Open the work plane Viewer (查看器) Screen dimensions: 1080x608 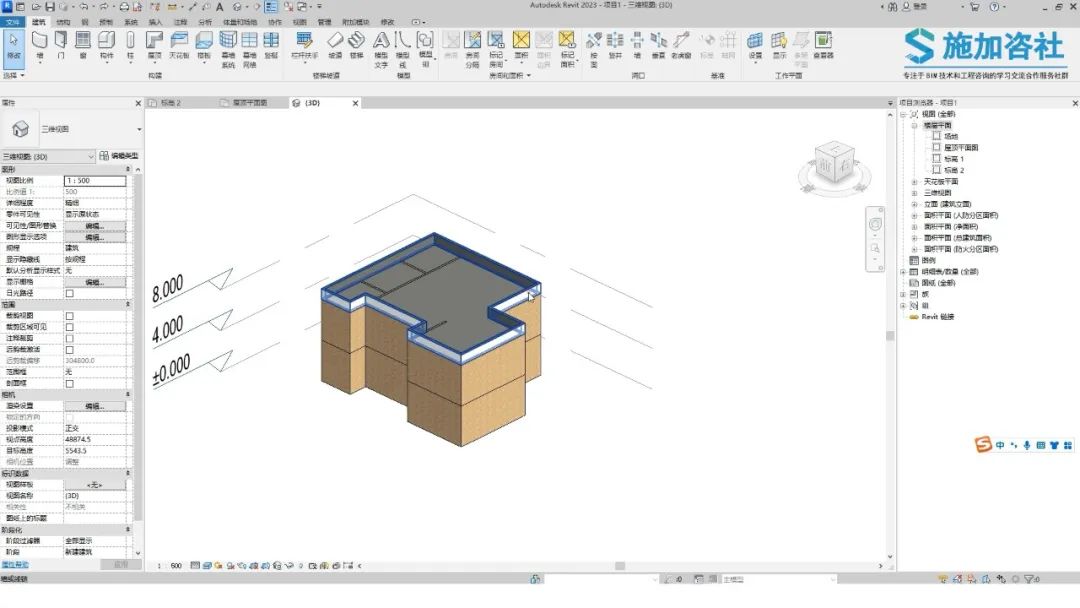[x=823, y=45]
